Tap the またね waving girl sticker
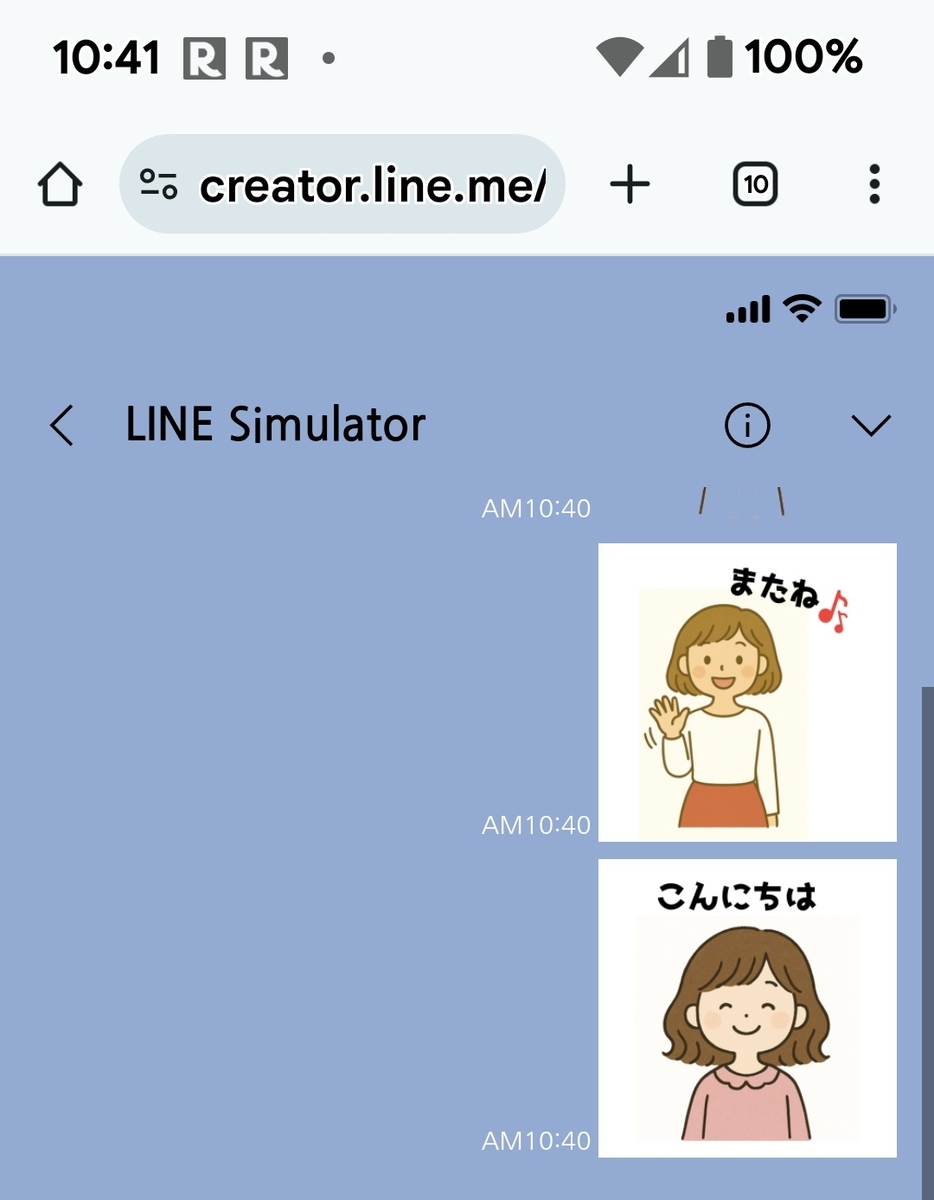The width and height of the screenshot is (934, 1200). click(747, 692)
